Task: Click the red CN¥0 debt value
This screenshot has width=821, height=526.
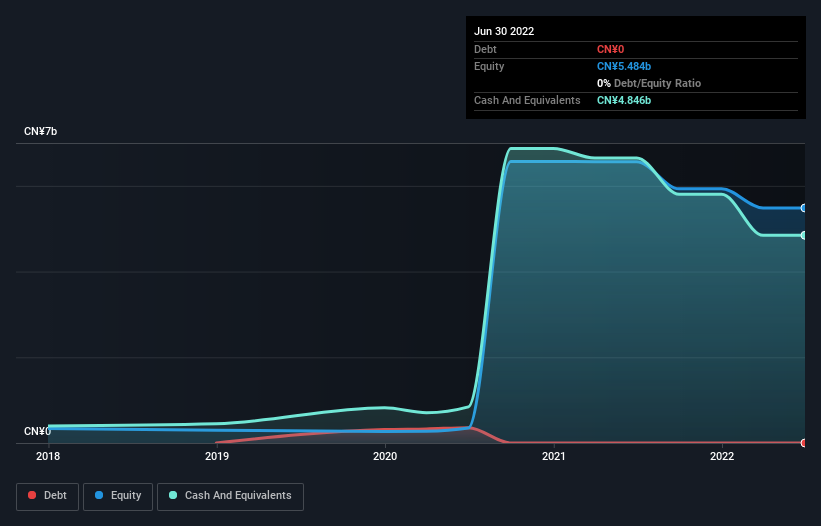Action: (610, 49)
